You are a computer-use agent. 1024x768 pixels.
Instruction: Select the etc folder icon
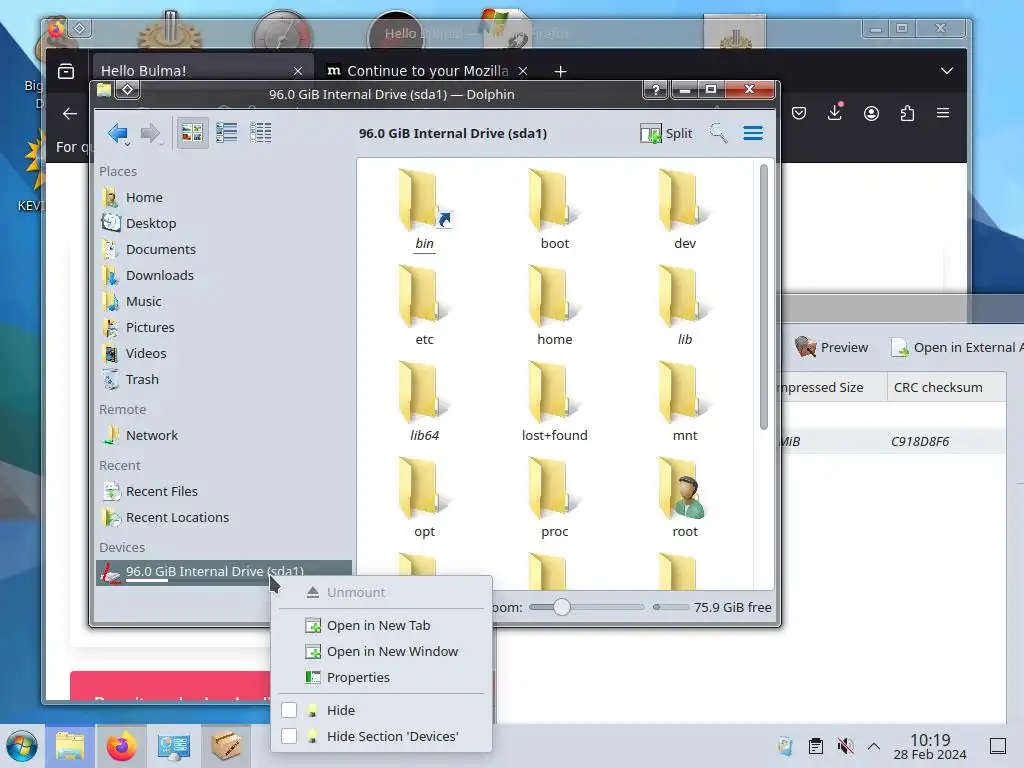tap(424, 296)
